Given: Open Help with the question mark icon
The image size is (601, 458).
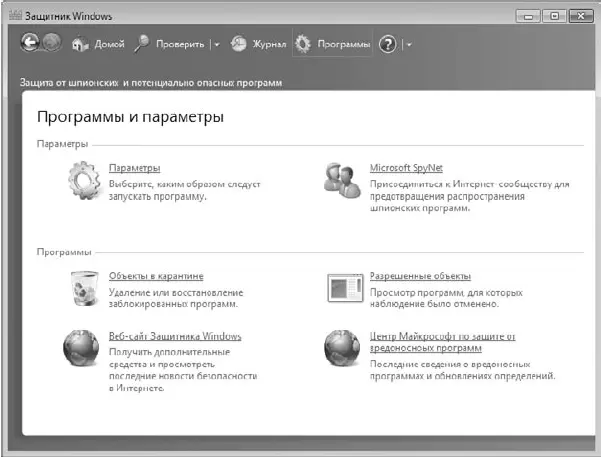Looking at the screenshot, I should point(389,45).
